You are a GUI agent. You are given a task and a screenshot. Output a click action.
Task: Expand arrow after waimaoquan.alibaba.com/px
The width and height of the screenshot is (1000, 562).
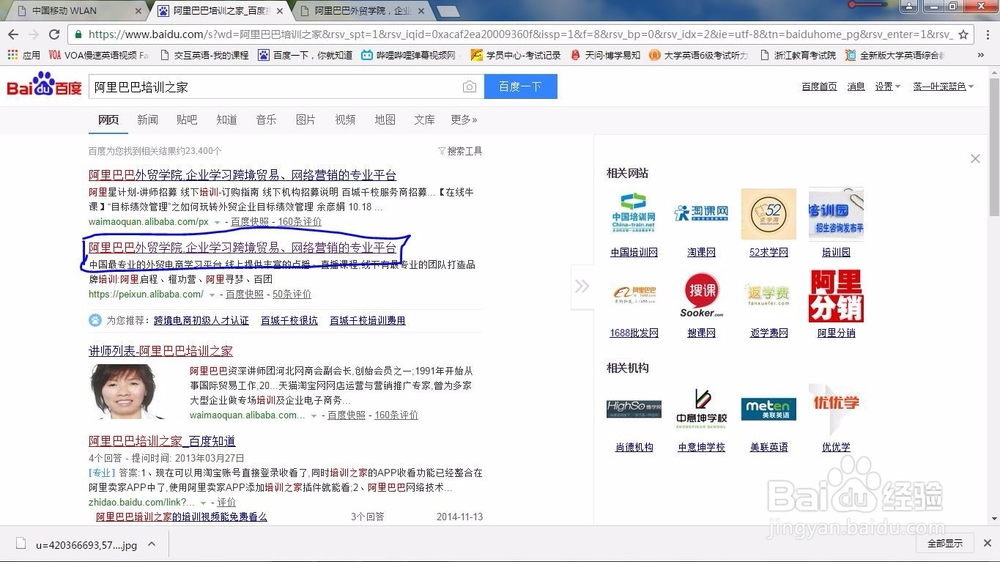click(217, 222)
